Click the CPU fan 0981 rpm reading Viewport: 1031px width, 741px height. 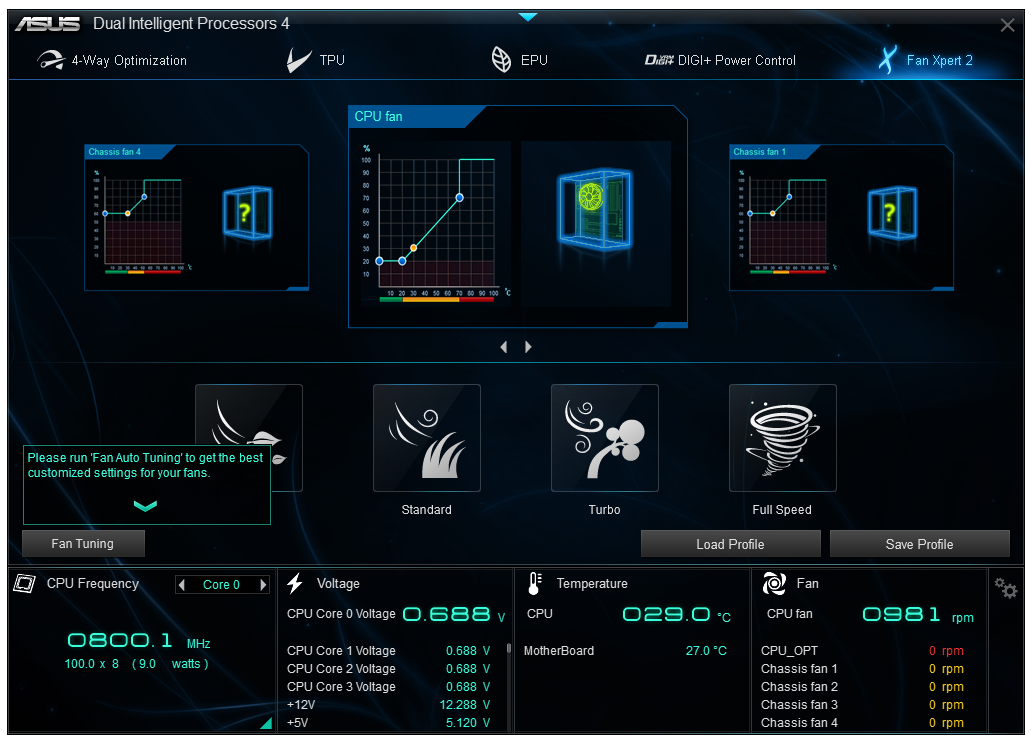point(901,614)
